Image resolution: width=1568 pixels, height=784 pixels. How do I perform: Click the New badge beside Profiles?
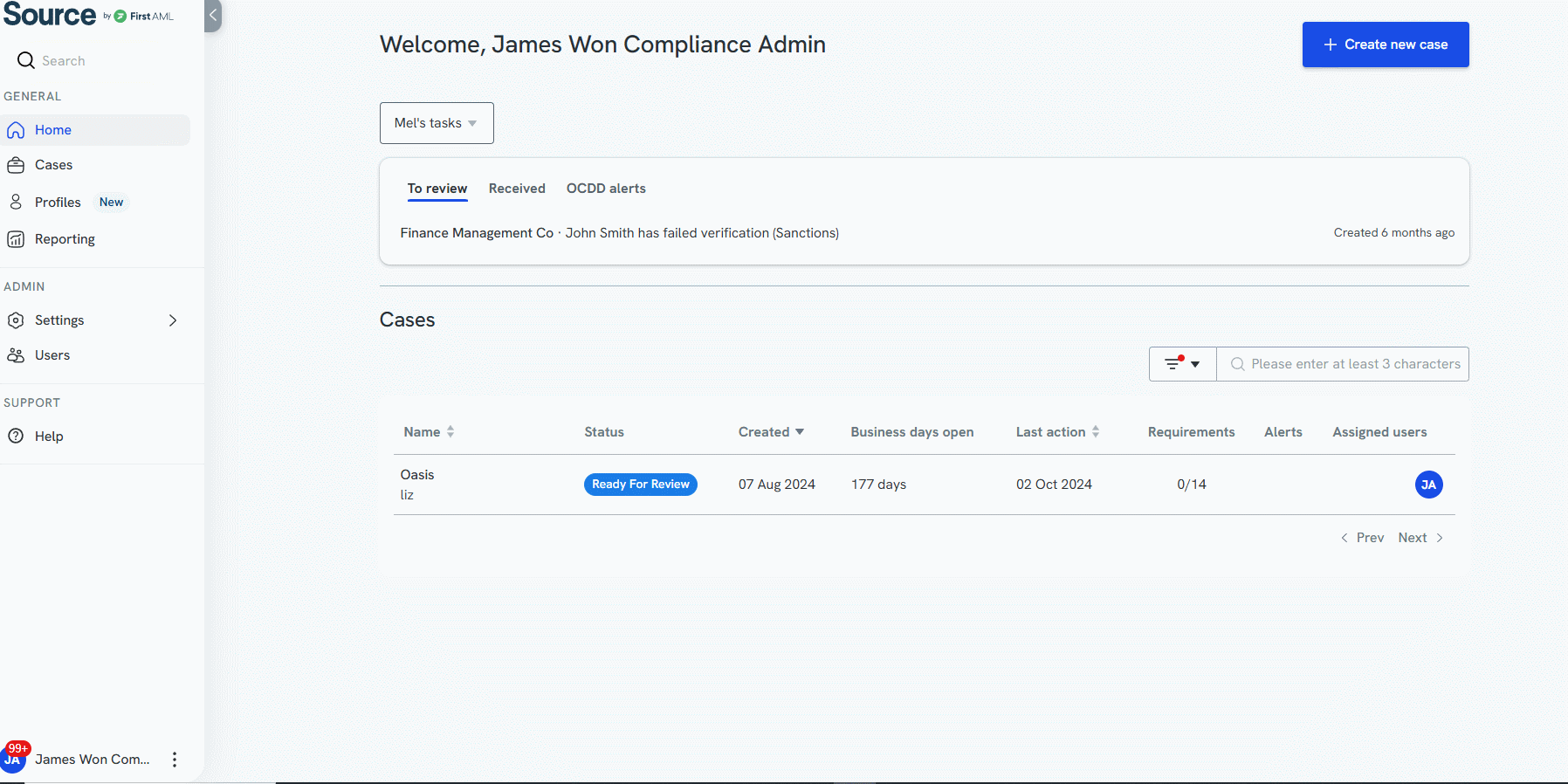coord(111,203)
